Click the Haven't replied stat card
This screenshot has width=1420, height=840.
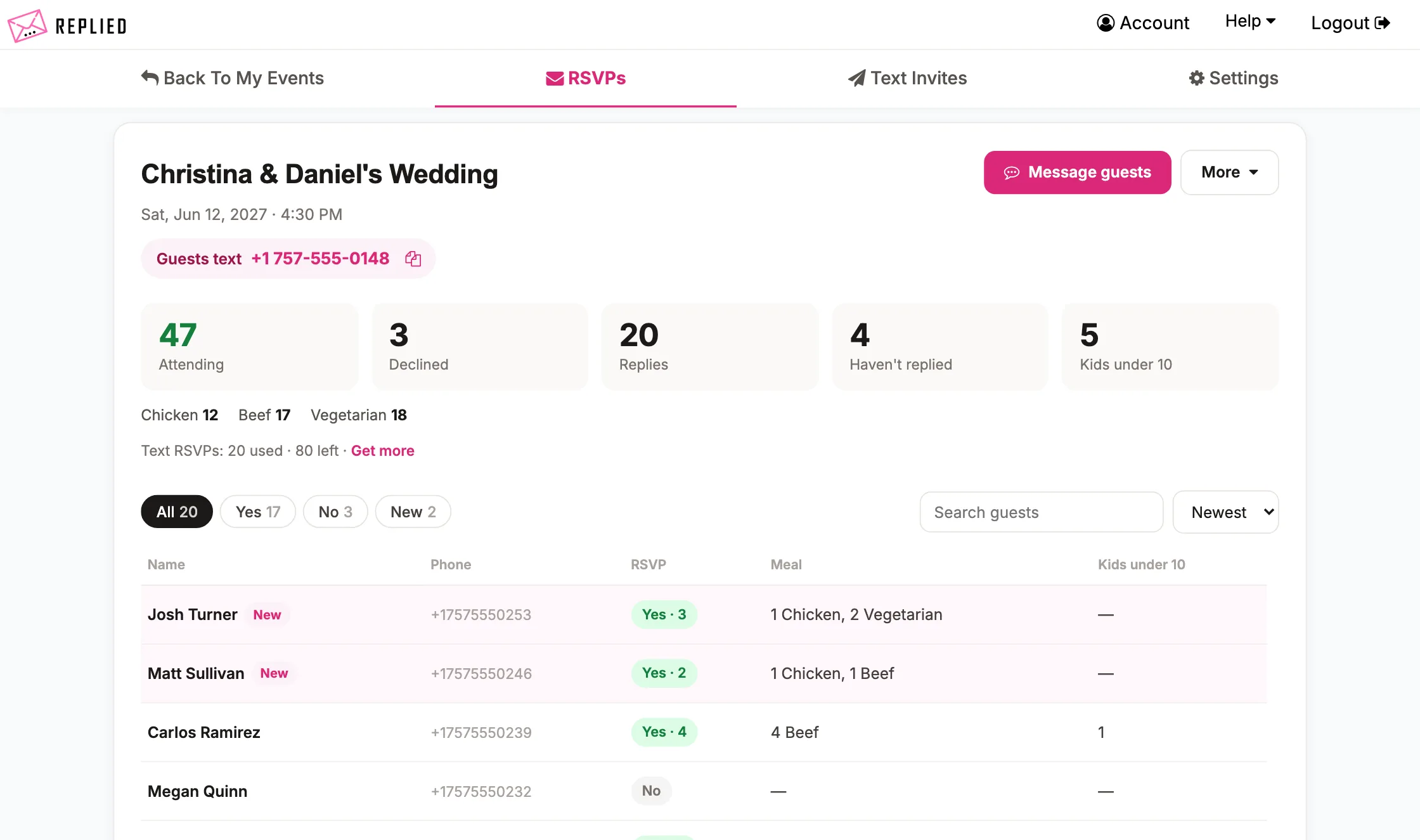point(940,347)
